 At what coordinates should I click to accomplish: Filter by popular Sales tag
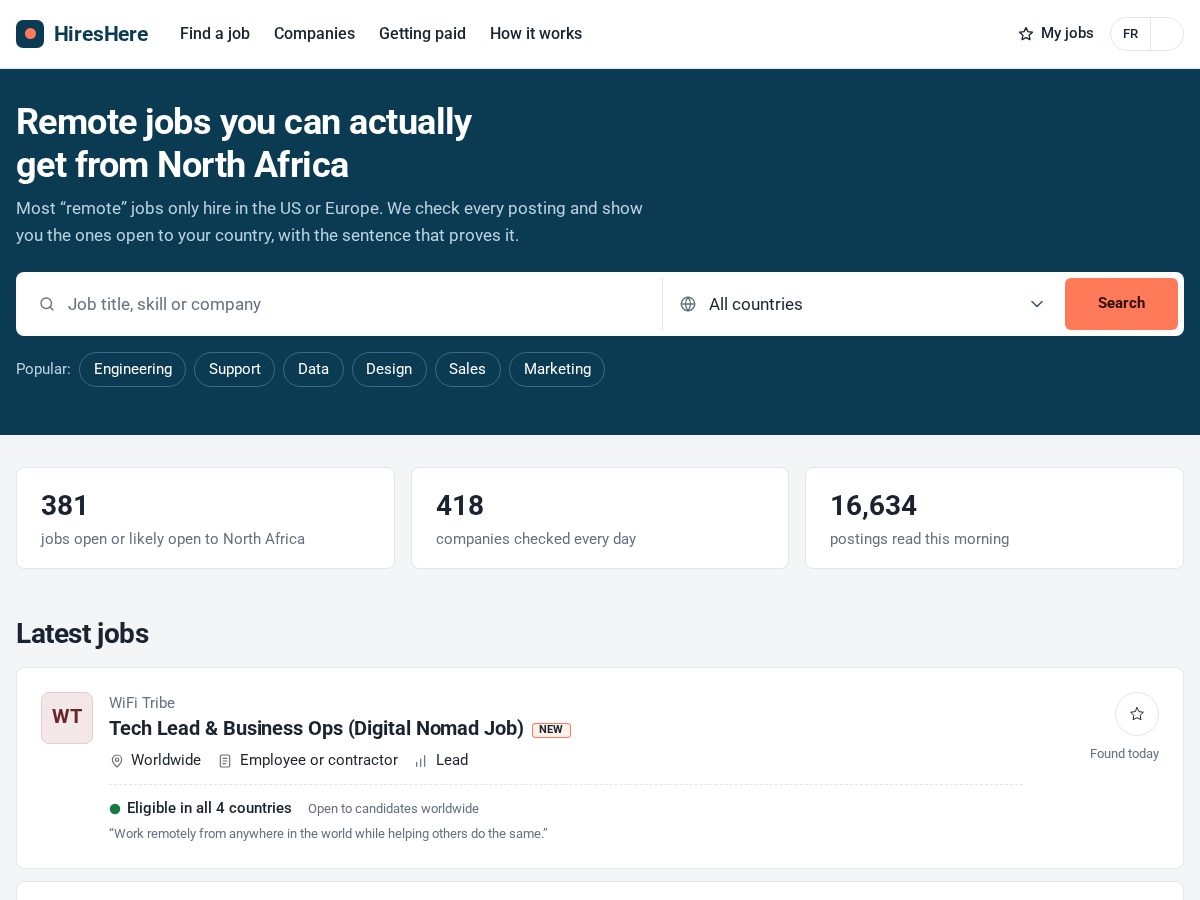pos(467,369)
